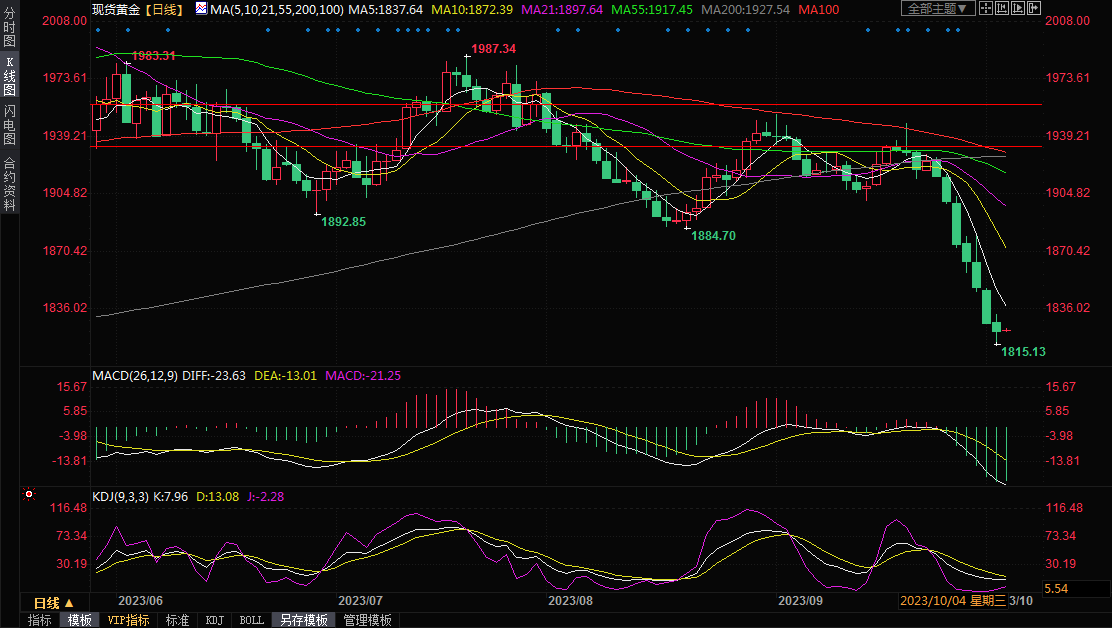
Task: Click 另存模板 to save template
Action: pyautogui.click(x=302, y=620)
